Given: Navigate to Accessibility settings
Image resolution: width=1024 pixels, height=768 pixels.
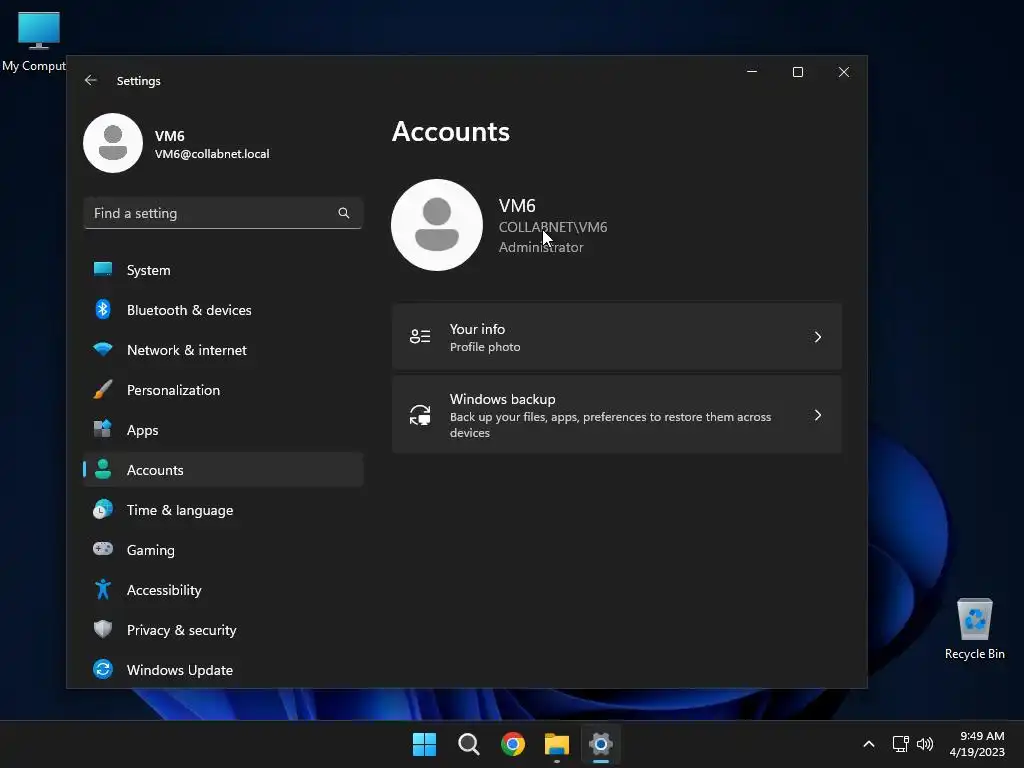Looking at the screenshot, I should point(223,590).
